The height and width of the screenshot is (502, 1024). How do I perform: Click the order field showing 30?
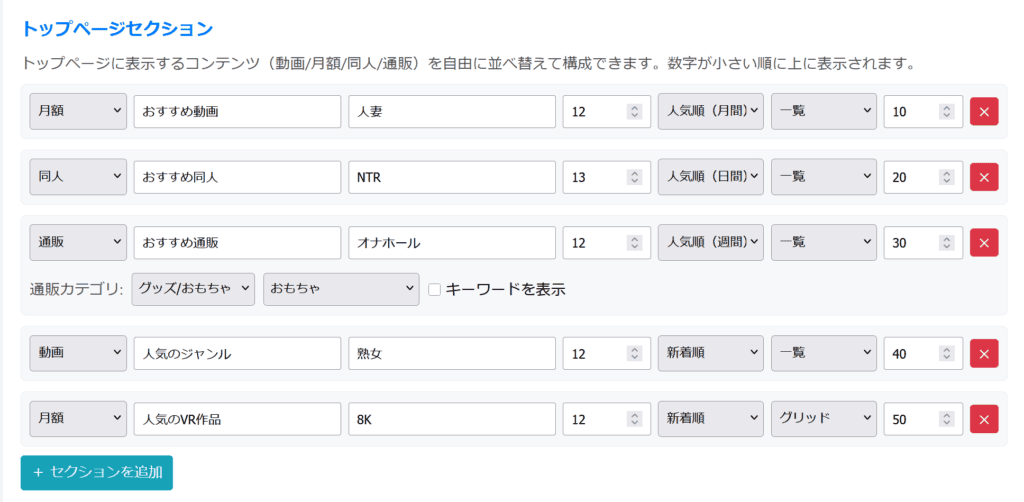click(x=912, y=243)
